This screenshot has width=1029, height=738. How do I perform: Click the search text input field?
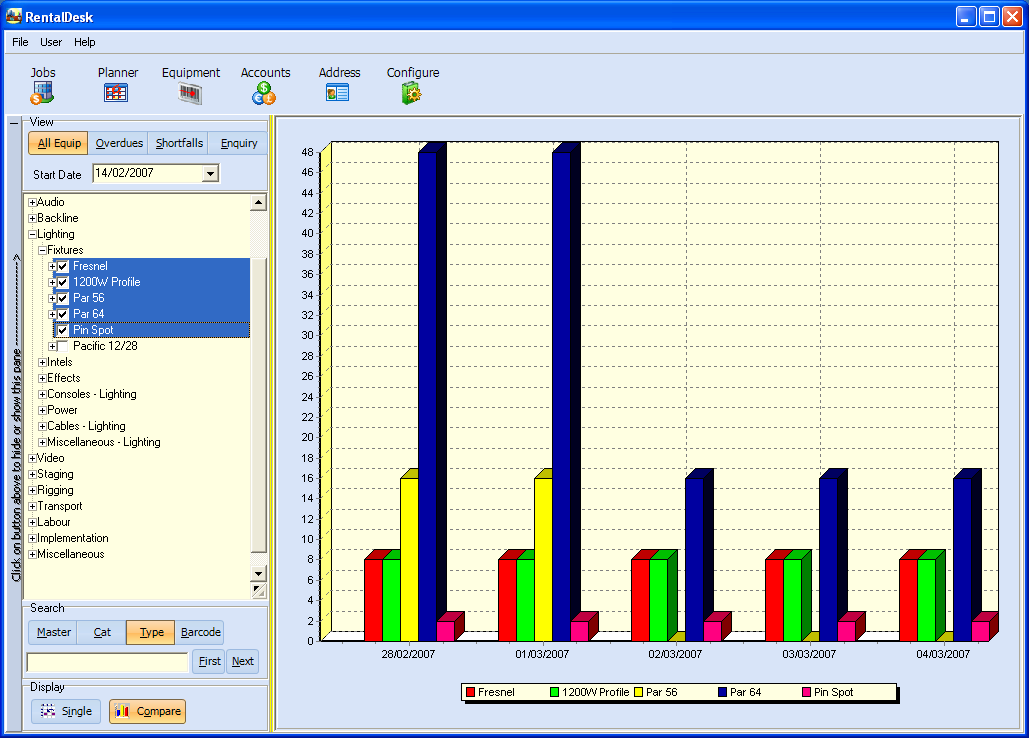(107, 662)
